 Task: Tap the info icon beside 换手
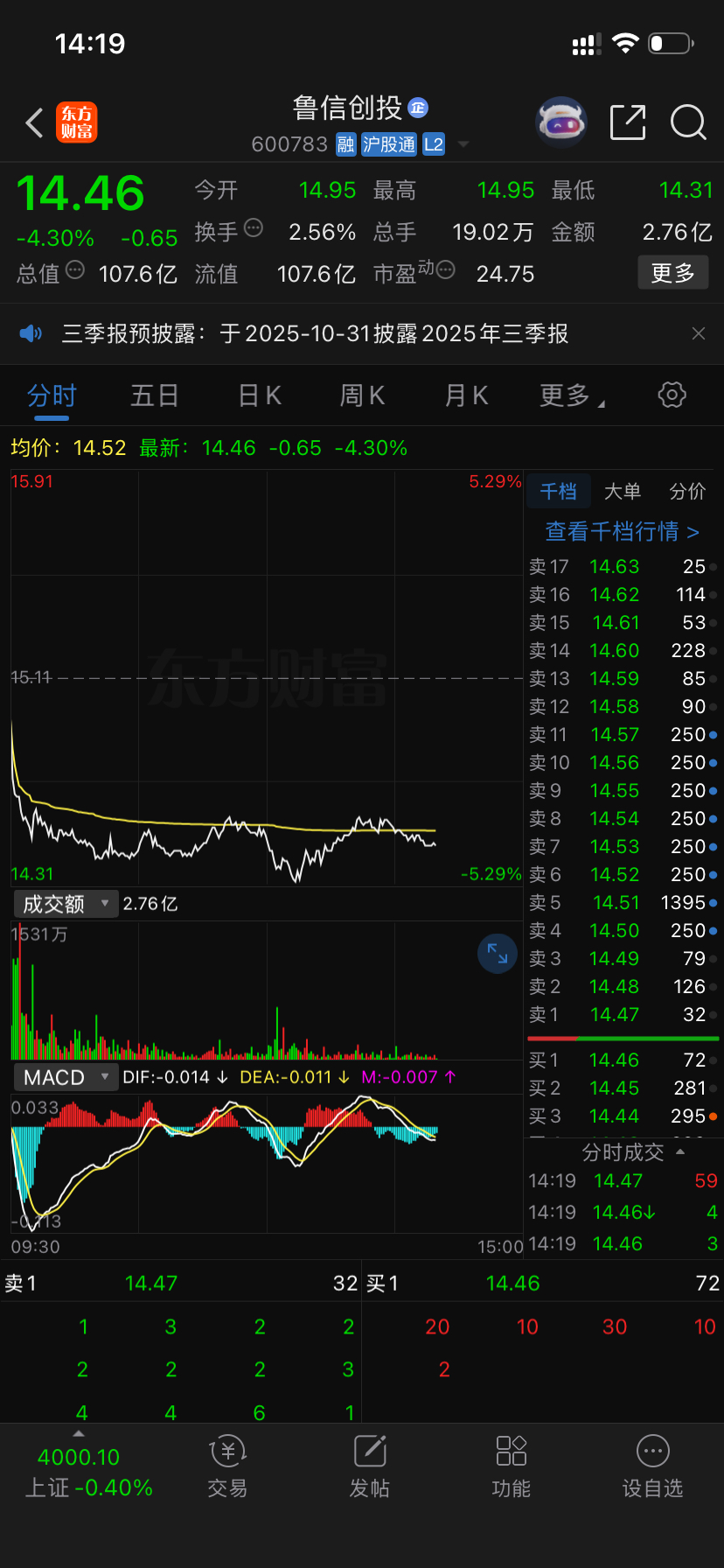click(x=254, y=228)
